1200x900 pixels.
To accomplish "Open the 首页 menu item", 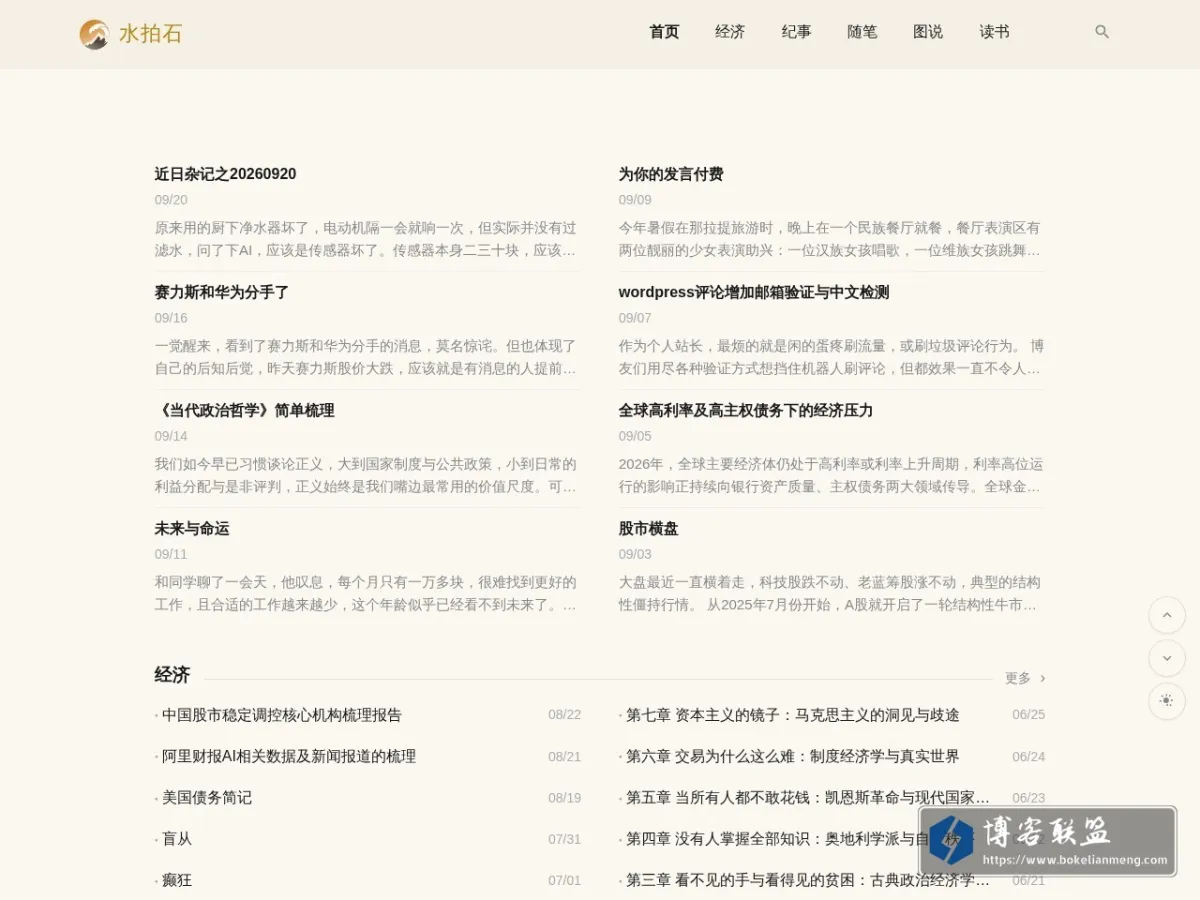I will [x=664, y=32].
